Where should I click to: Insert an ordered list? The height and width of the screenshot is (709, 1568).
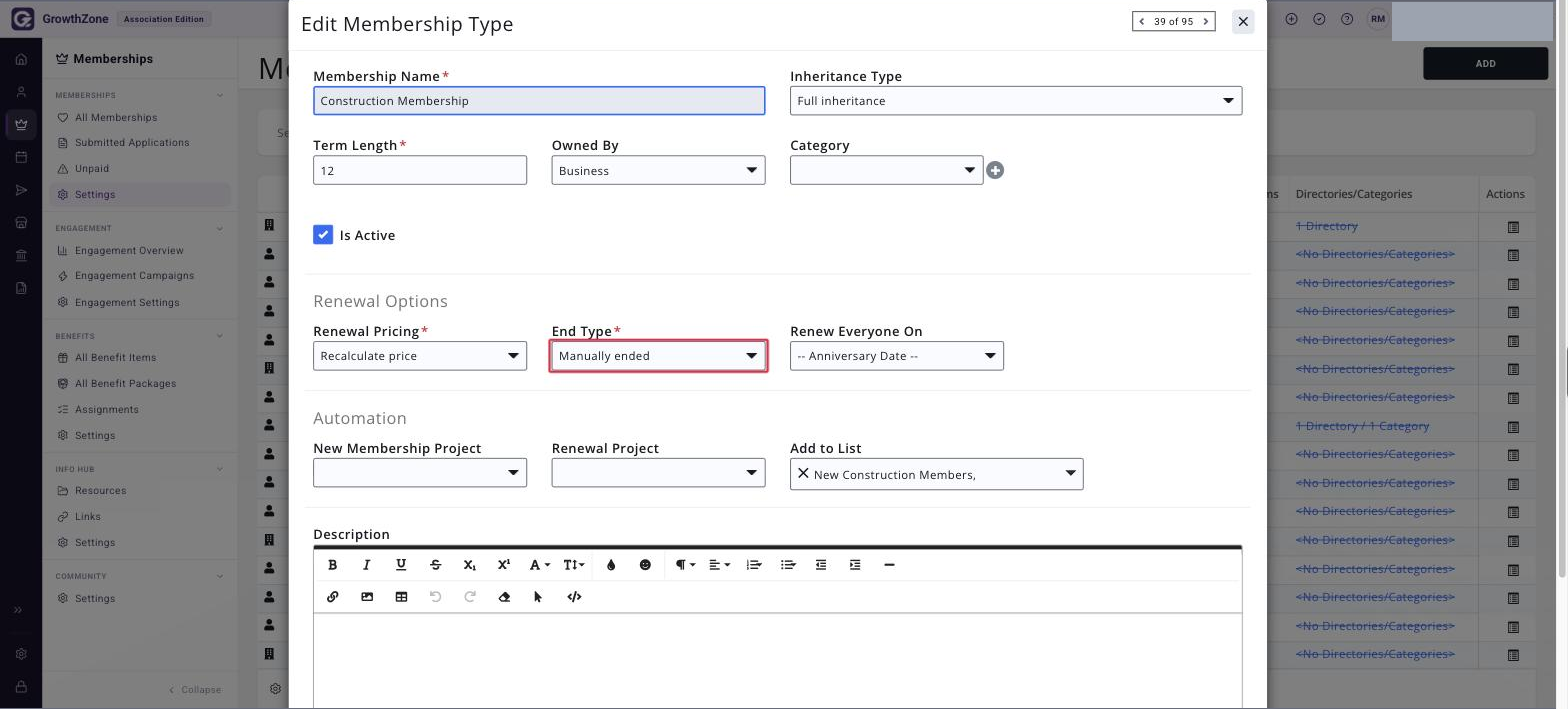coord(754,565)
